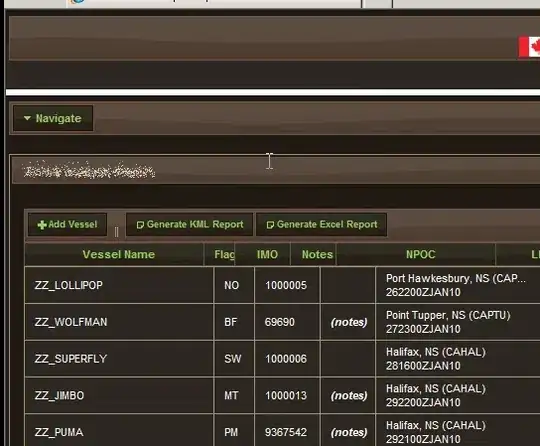Sort by the Notes column header
The image size is (540, 446).
pyautogui.click(x=313, y=255)
